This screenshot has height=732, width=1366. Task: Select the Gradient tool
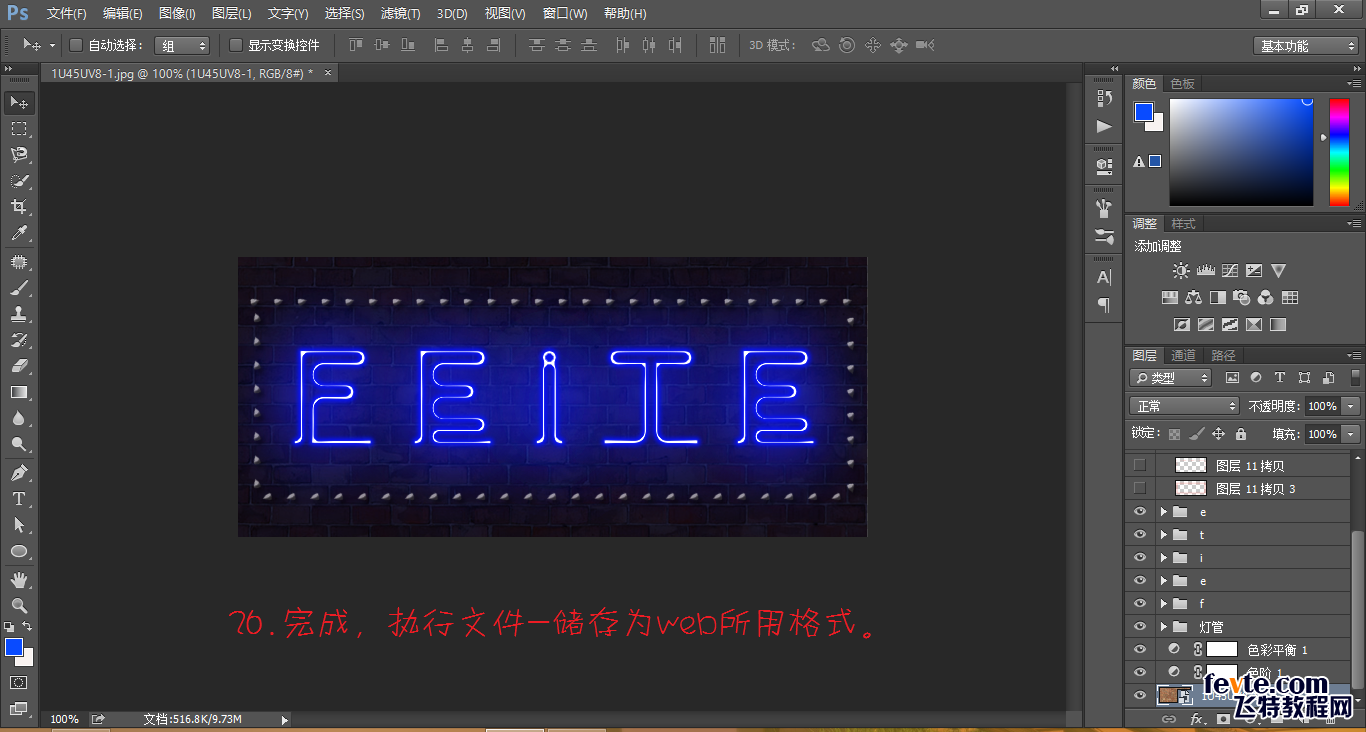19,392
